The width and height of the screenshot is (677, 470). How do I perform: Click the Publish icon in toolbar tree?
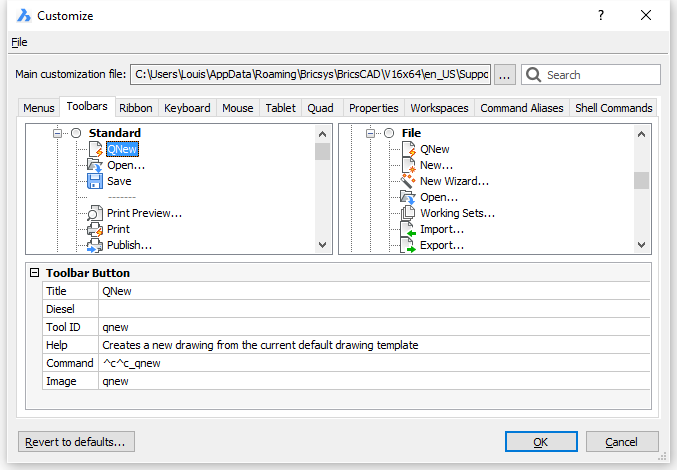point(95,245)
